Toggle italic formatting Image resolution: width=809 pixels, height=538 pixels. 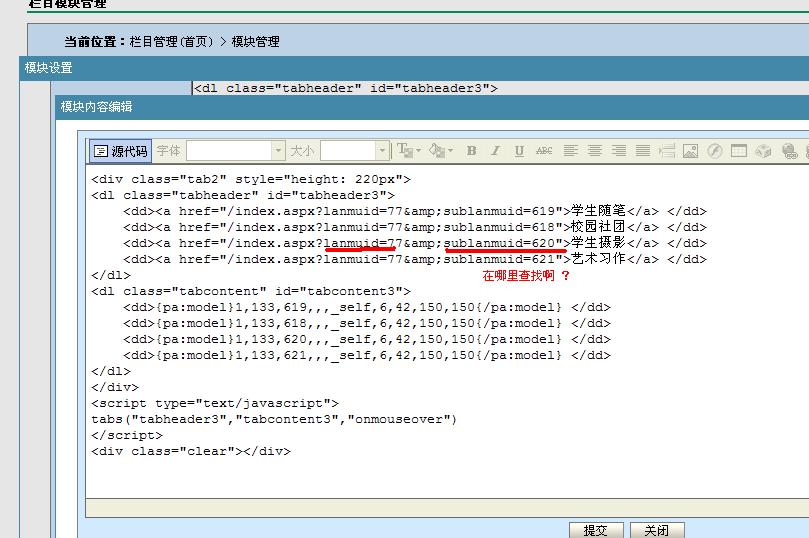495,151
